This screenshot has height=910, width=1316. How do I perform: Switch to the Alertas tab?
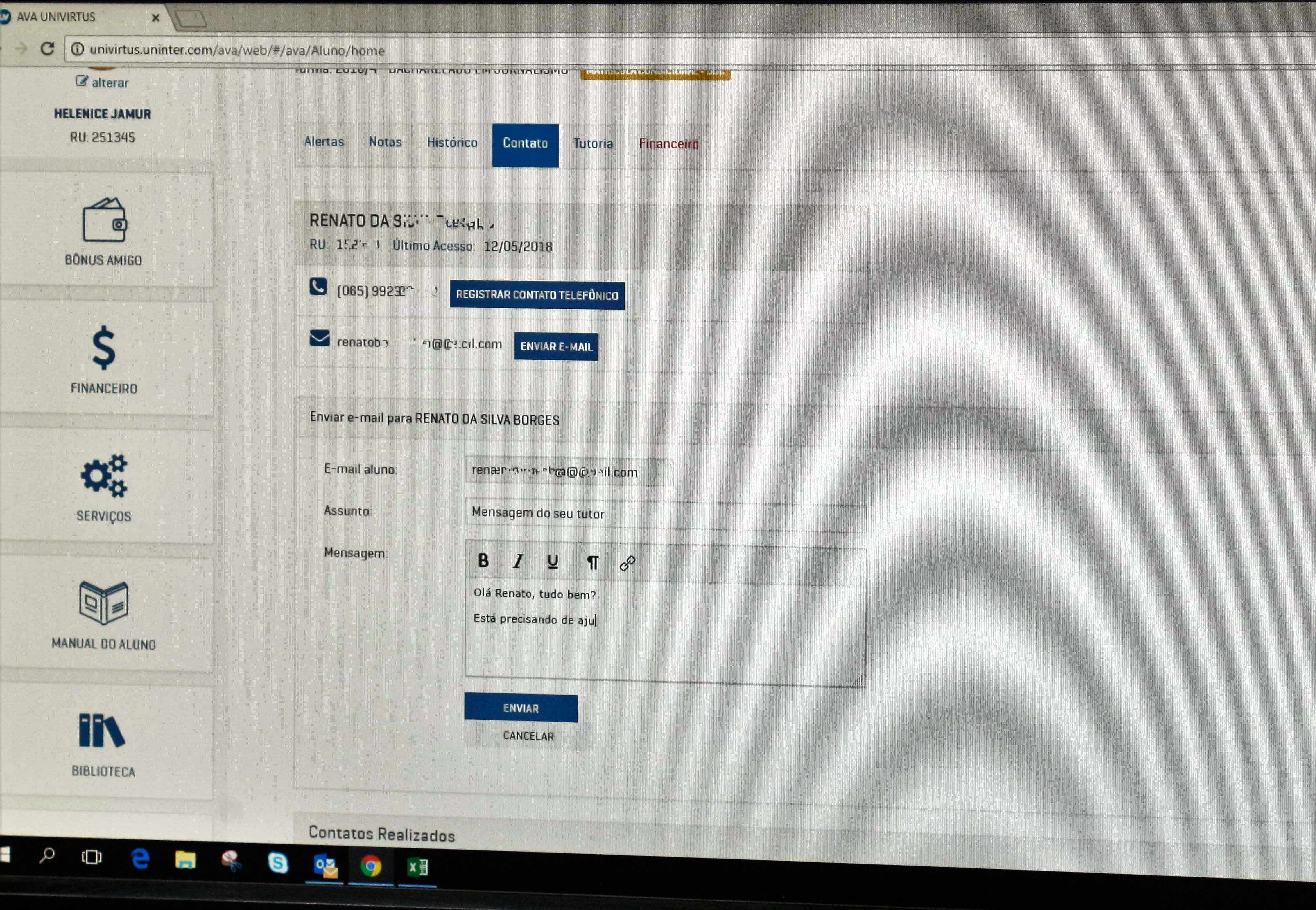click(323, 142)
